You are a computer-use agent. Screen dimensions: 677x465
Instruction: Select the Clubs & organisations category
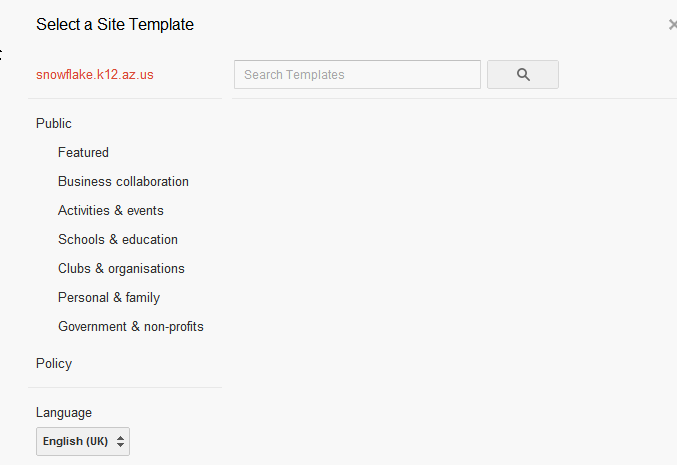pos(121,269)
